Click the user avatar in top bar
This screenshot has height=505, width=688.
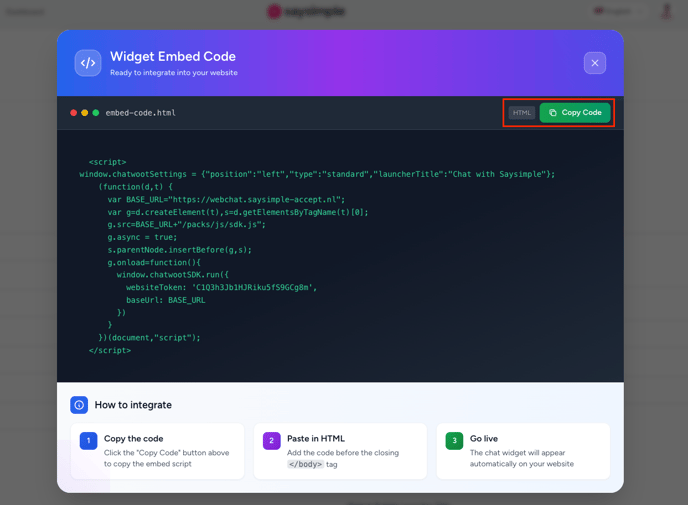point(666,11)
